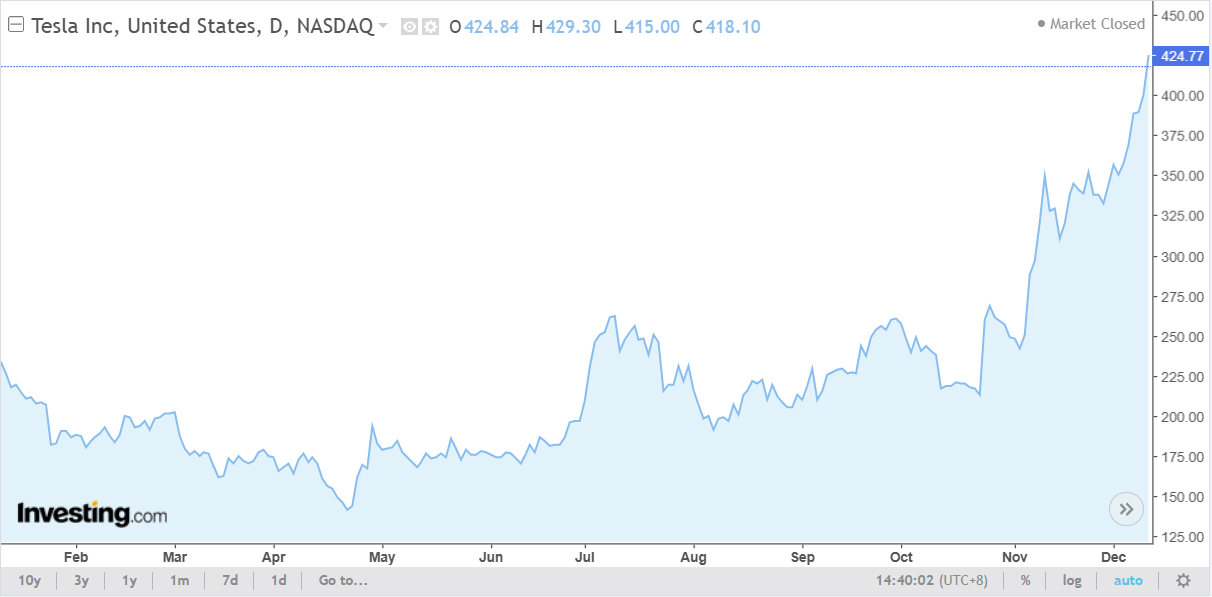This screenshot has width=1212, height=597.
Task: Click the low price value 415.00
Action: 650,27
